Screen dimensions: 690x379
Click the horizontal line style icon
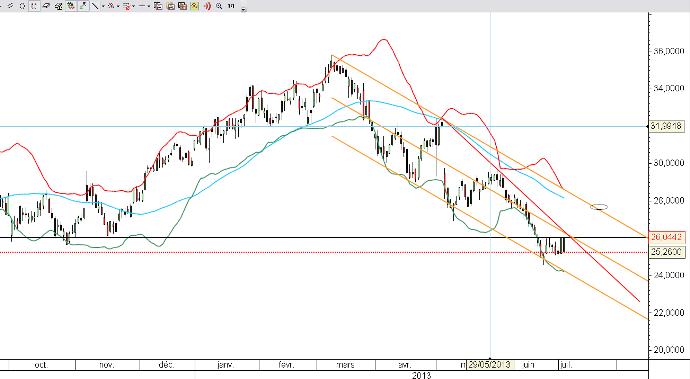142,6
